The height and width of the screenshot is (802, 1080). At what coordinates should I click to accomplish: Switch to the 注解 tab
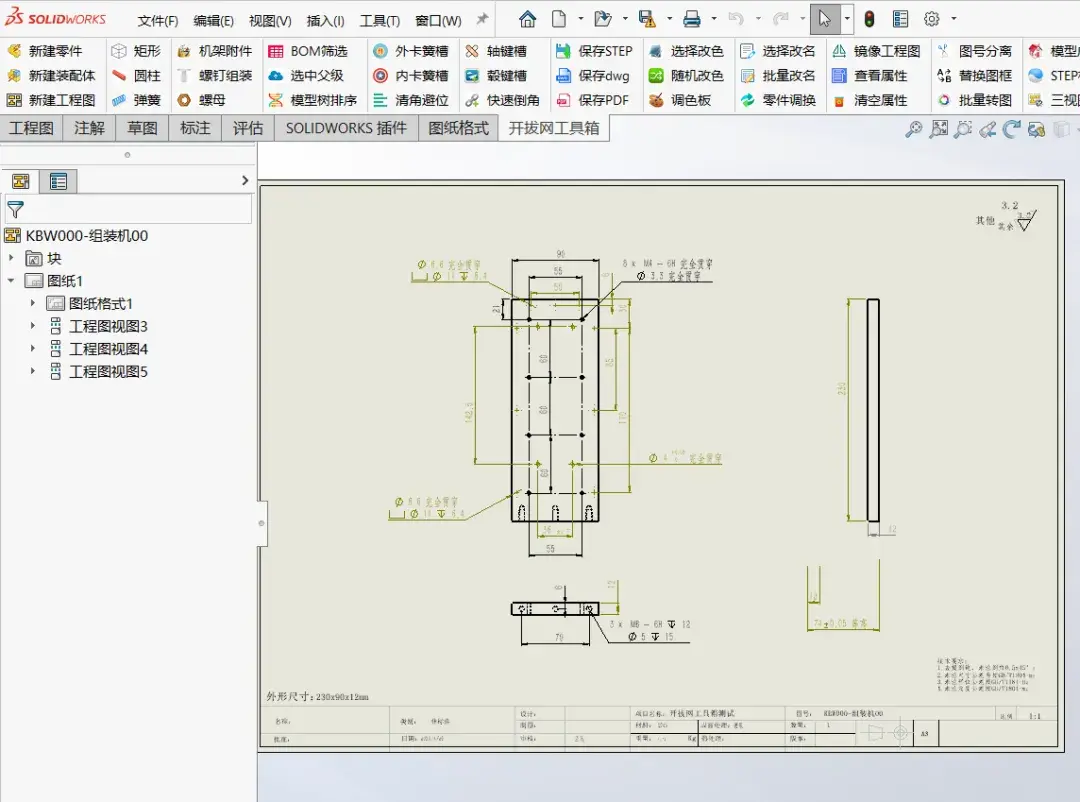(89, 128)
